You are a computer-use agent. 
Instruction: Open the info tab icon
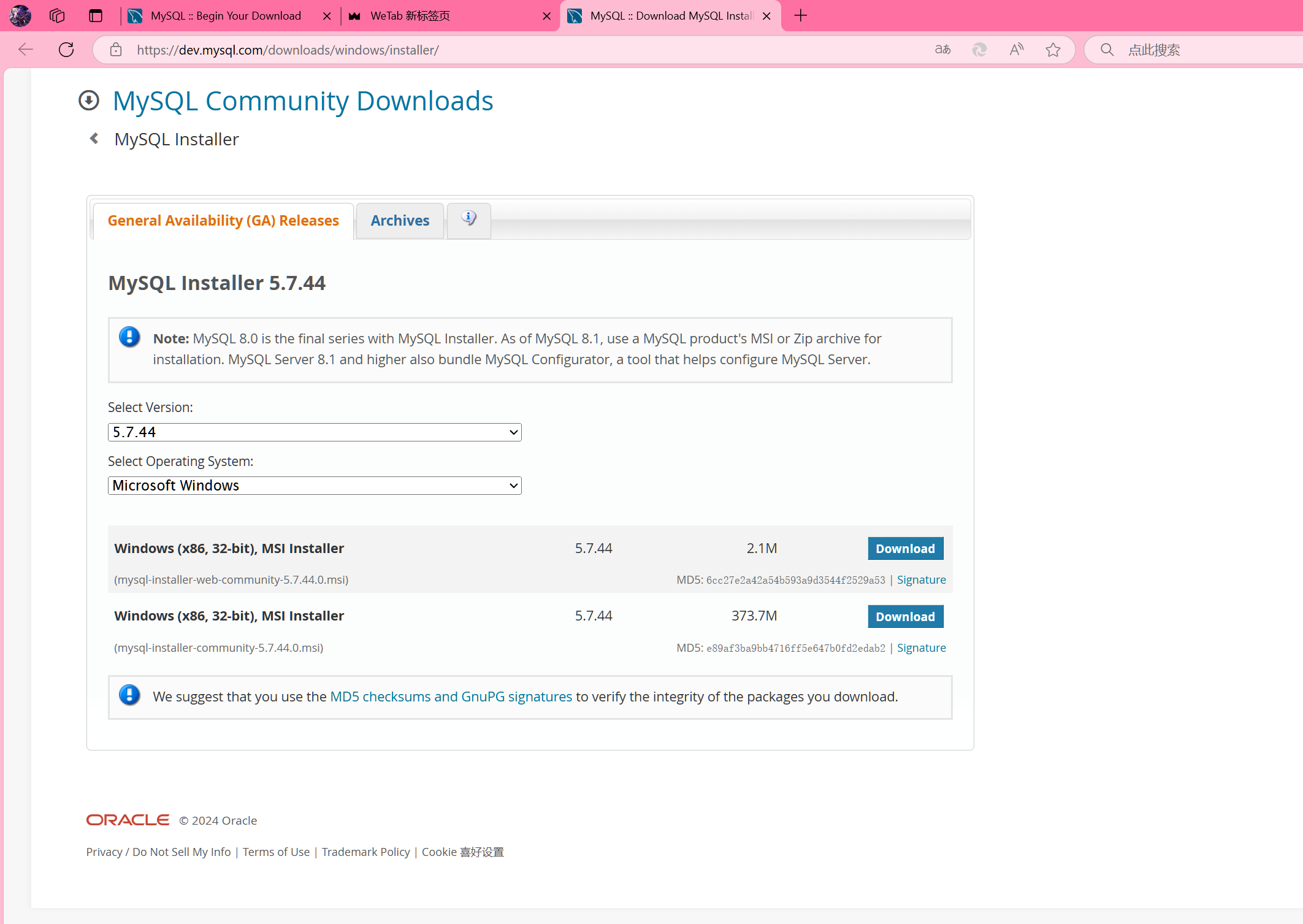468,220
